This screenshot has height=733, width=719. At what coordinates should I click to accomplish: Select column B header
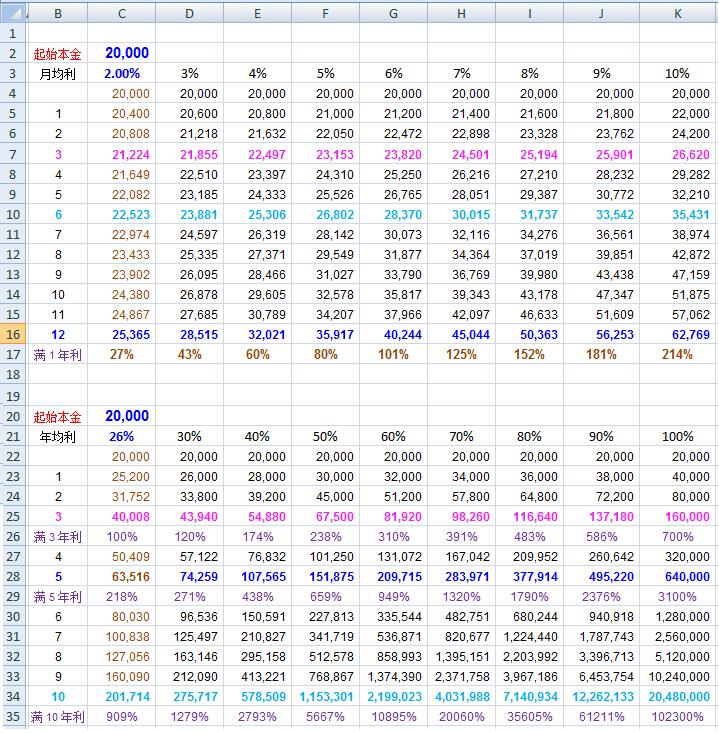57,13
